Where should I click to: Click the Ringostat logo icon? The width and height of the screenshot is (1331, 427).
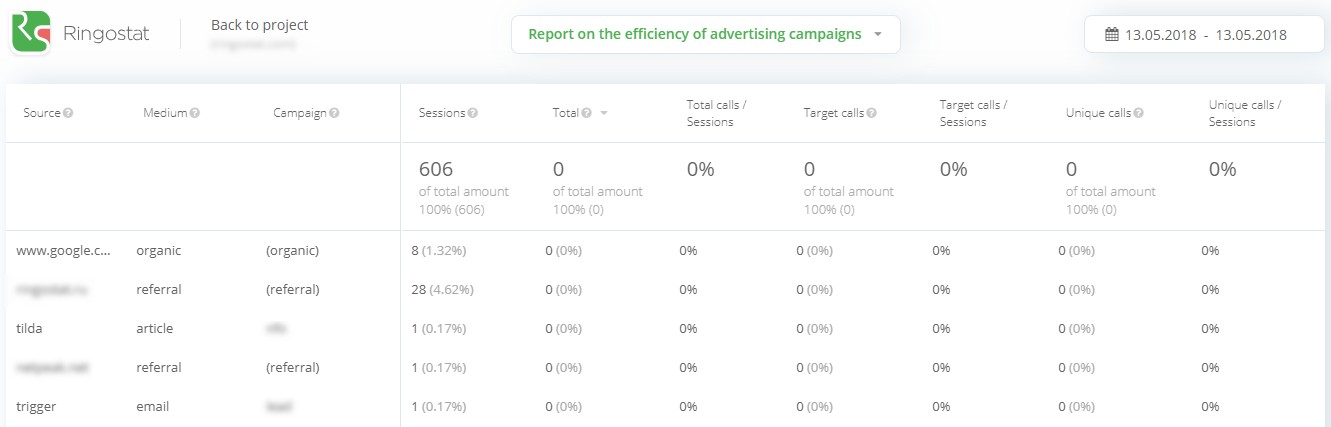[31, 34]
